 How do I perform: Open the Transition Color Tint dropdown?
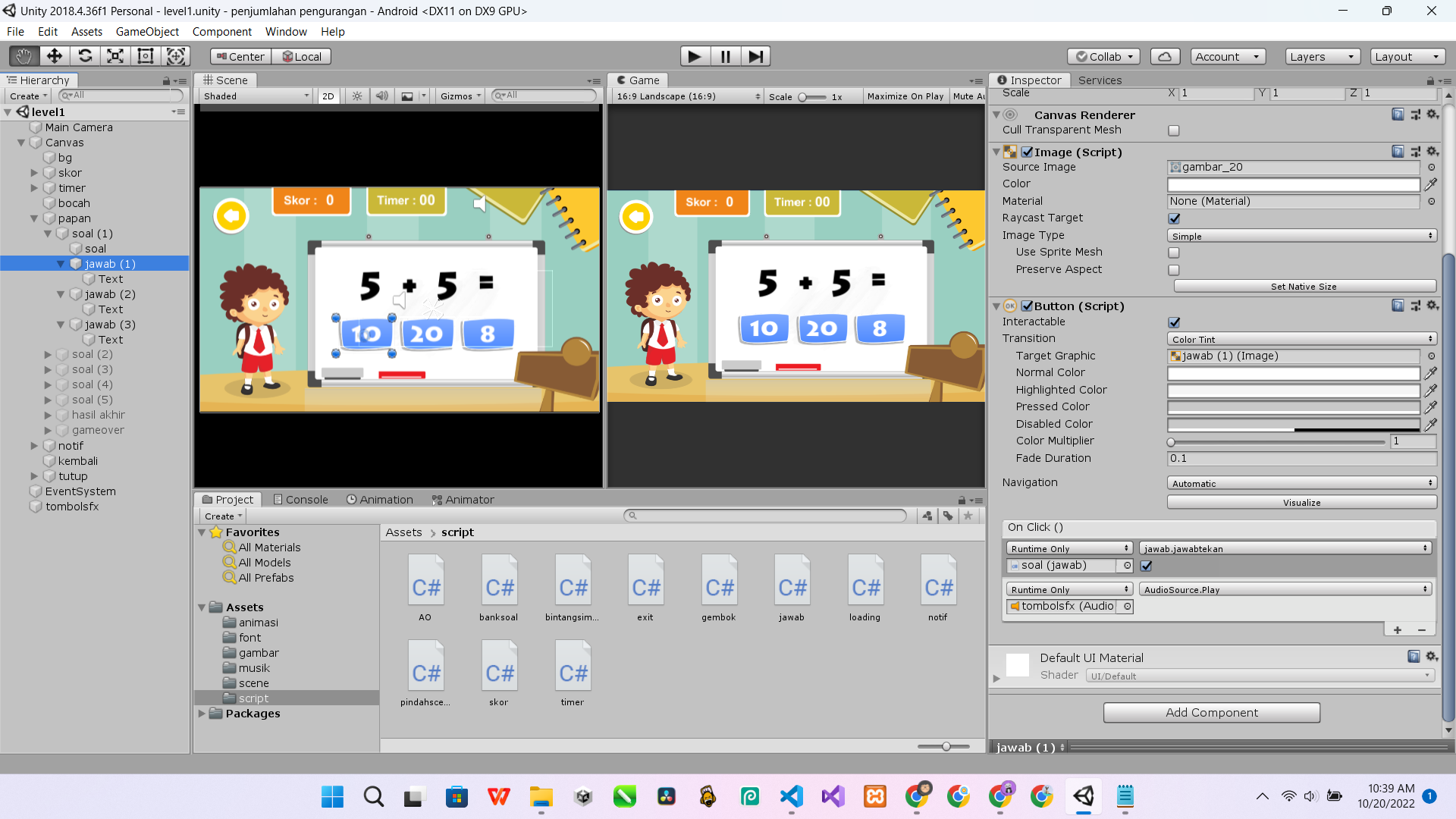point(1301,339)
